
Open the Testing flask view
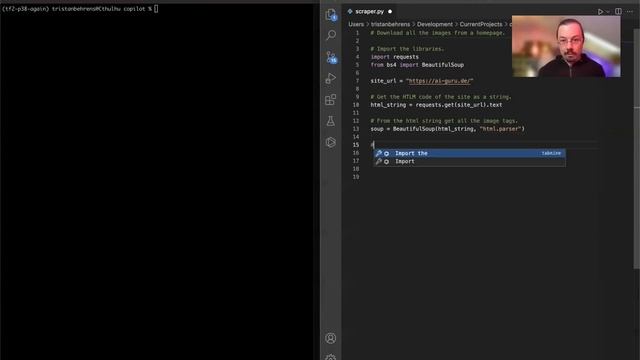click(331, 121)
